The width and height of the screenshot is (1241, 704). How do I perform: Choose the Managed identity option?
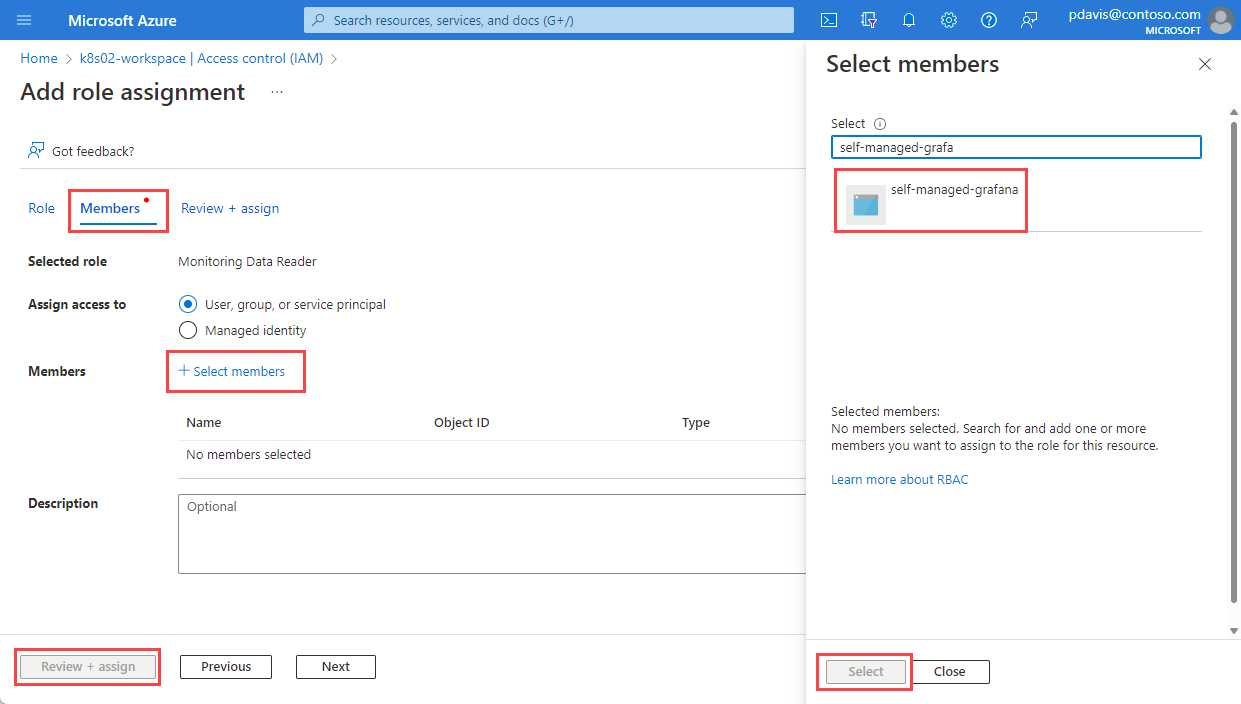(x=187, y=330)
